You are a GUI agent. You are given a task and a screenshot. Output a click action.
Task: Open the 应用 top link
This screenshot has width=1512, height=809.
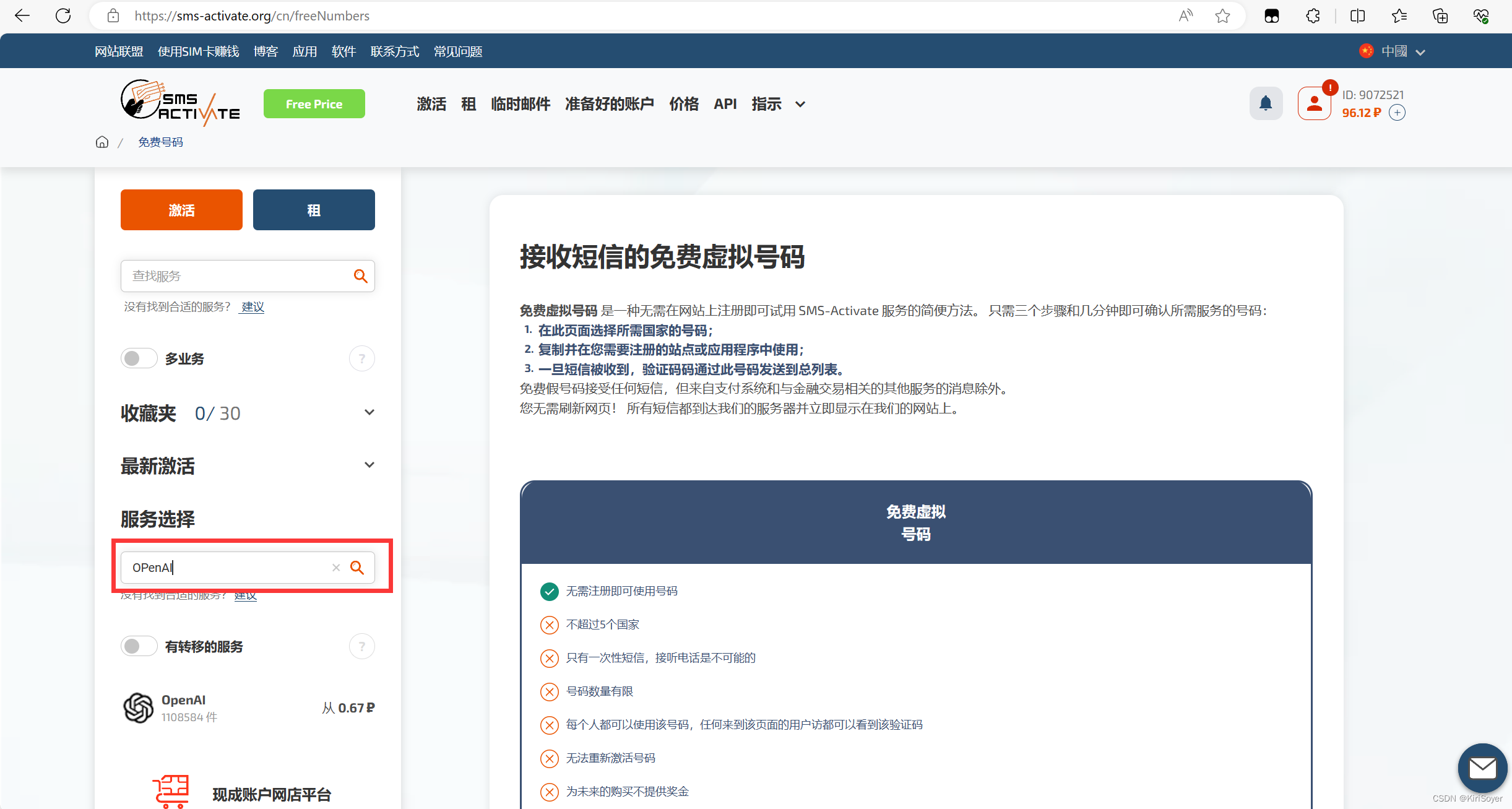[x=305, y=51]
